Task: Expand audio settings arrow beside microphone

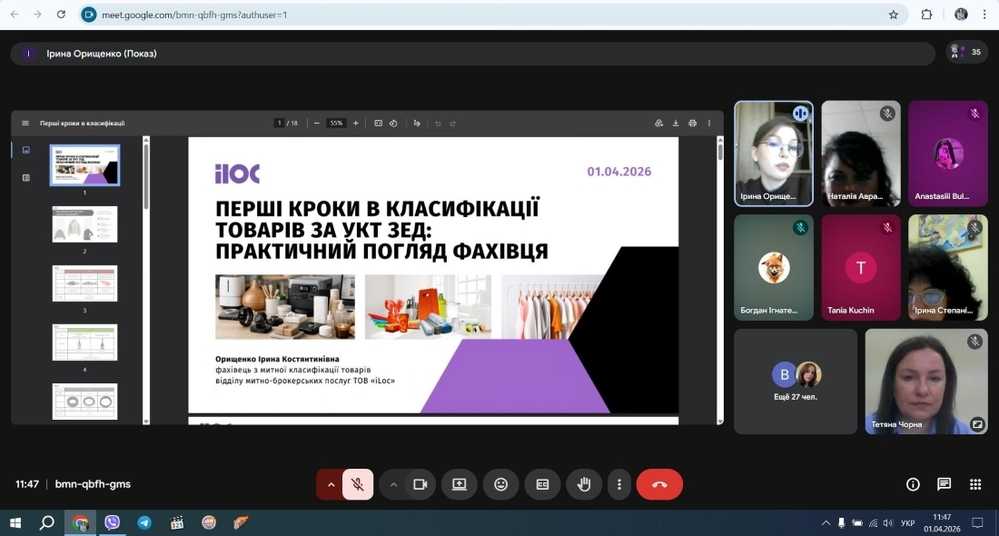Action: click(x=331, y=485)
